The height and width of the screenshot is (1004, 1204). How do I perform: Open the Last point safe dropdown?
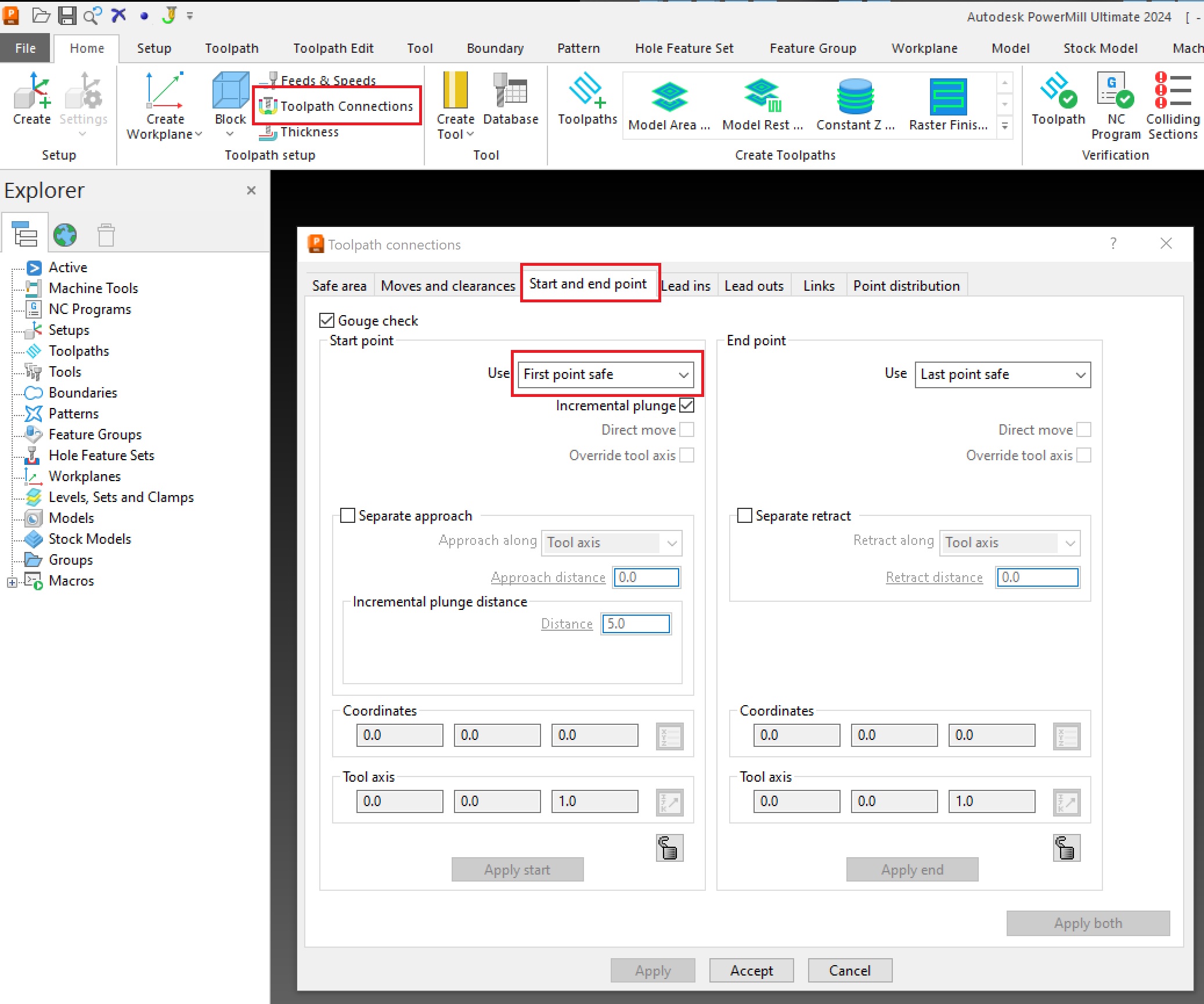click(1002, 374)
